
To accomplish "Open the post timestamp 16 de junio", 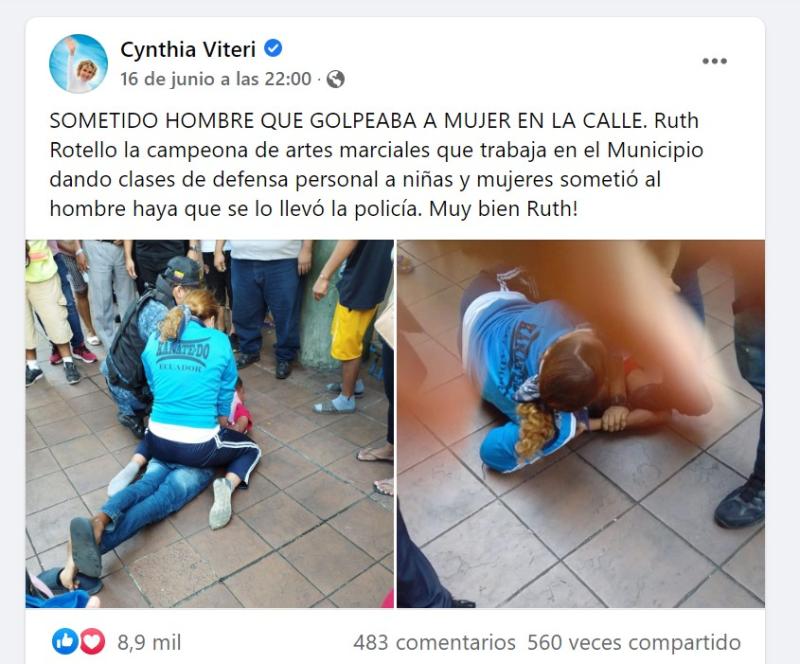I will (x=216, y=79).
